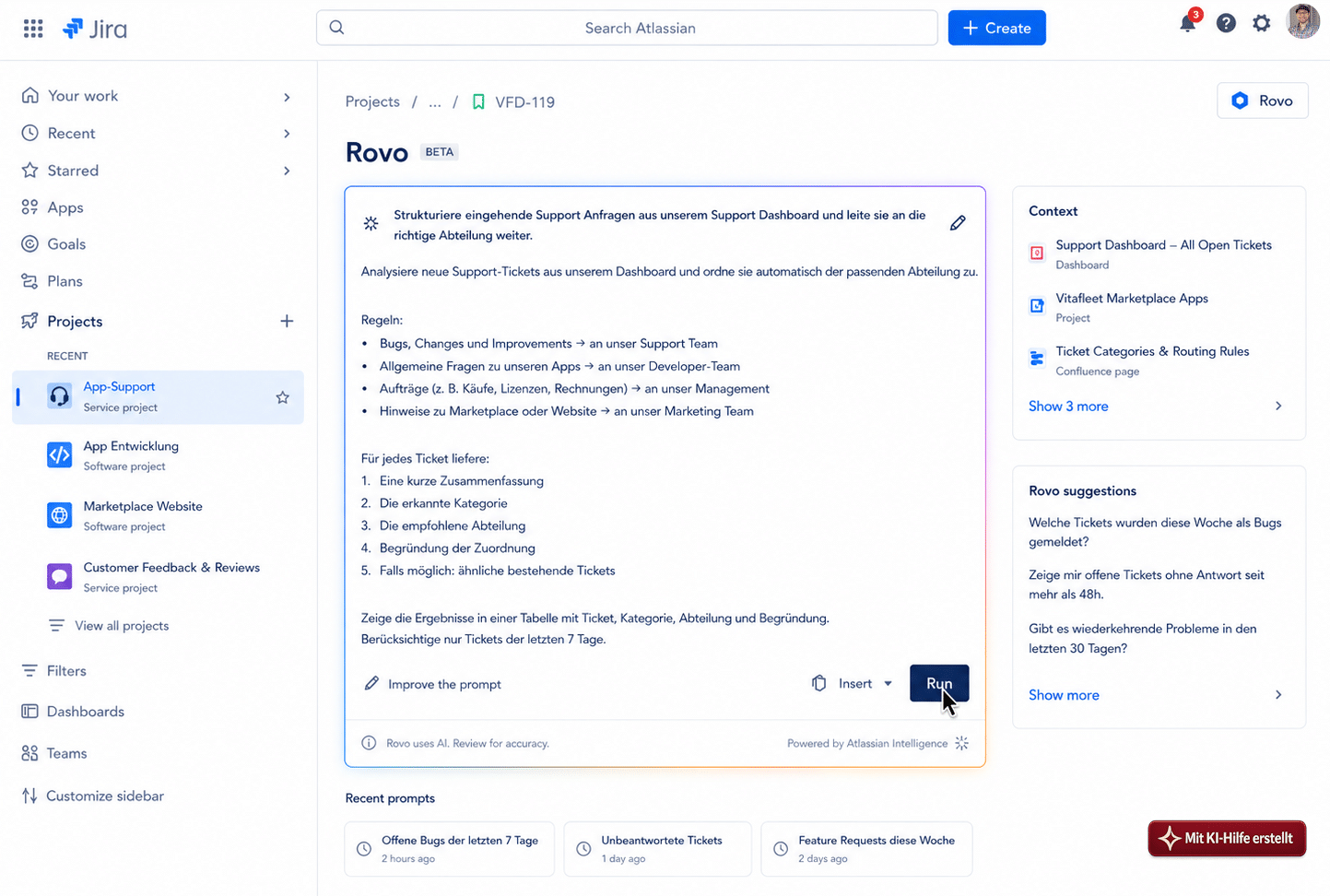This screenshot has width=1330, height=896.
Task: Click the Create button
Action: [x=996, y=28]
